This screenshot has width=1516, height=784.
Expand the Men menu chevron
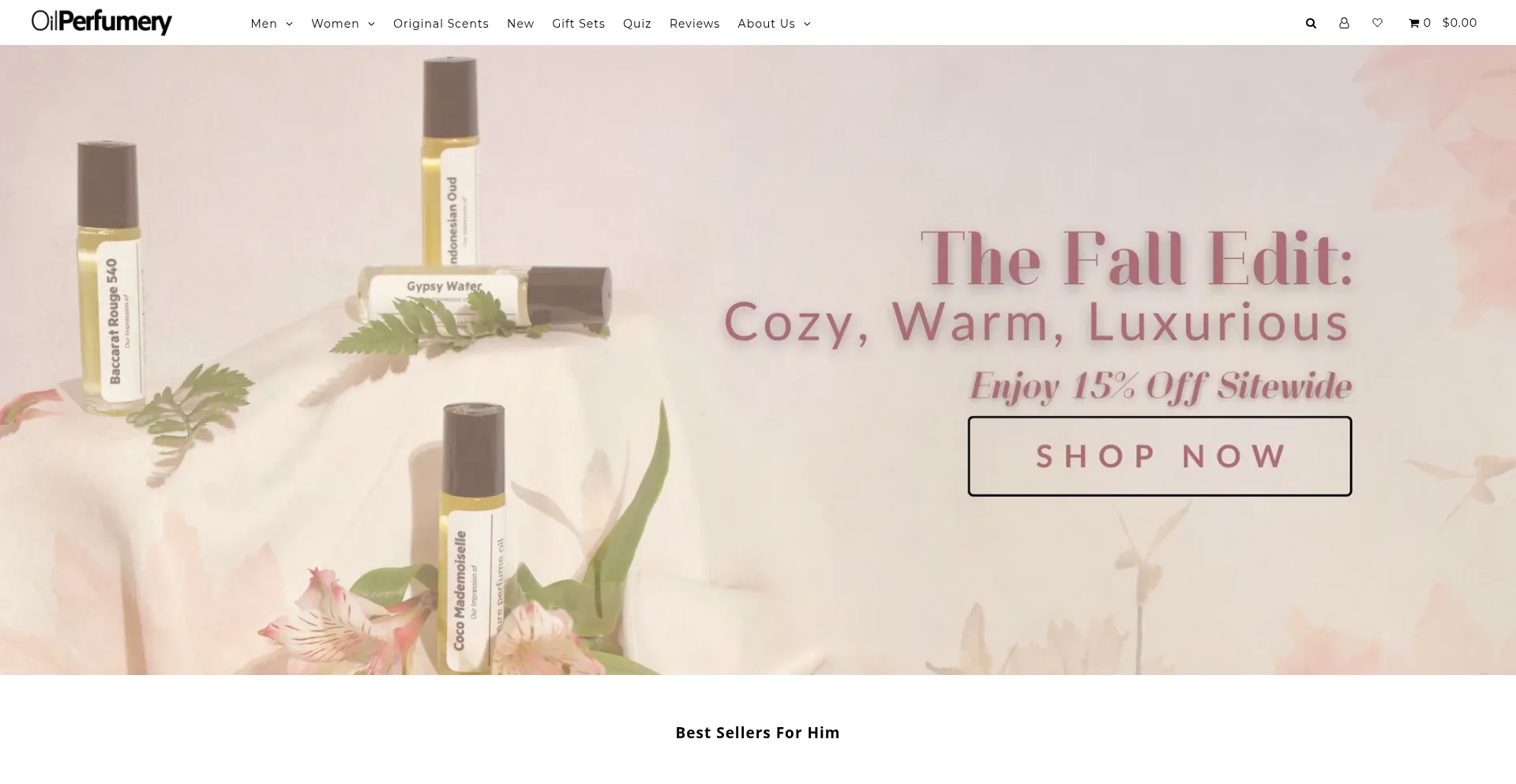(x=289, y=24)
